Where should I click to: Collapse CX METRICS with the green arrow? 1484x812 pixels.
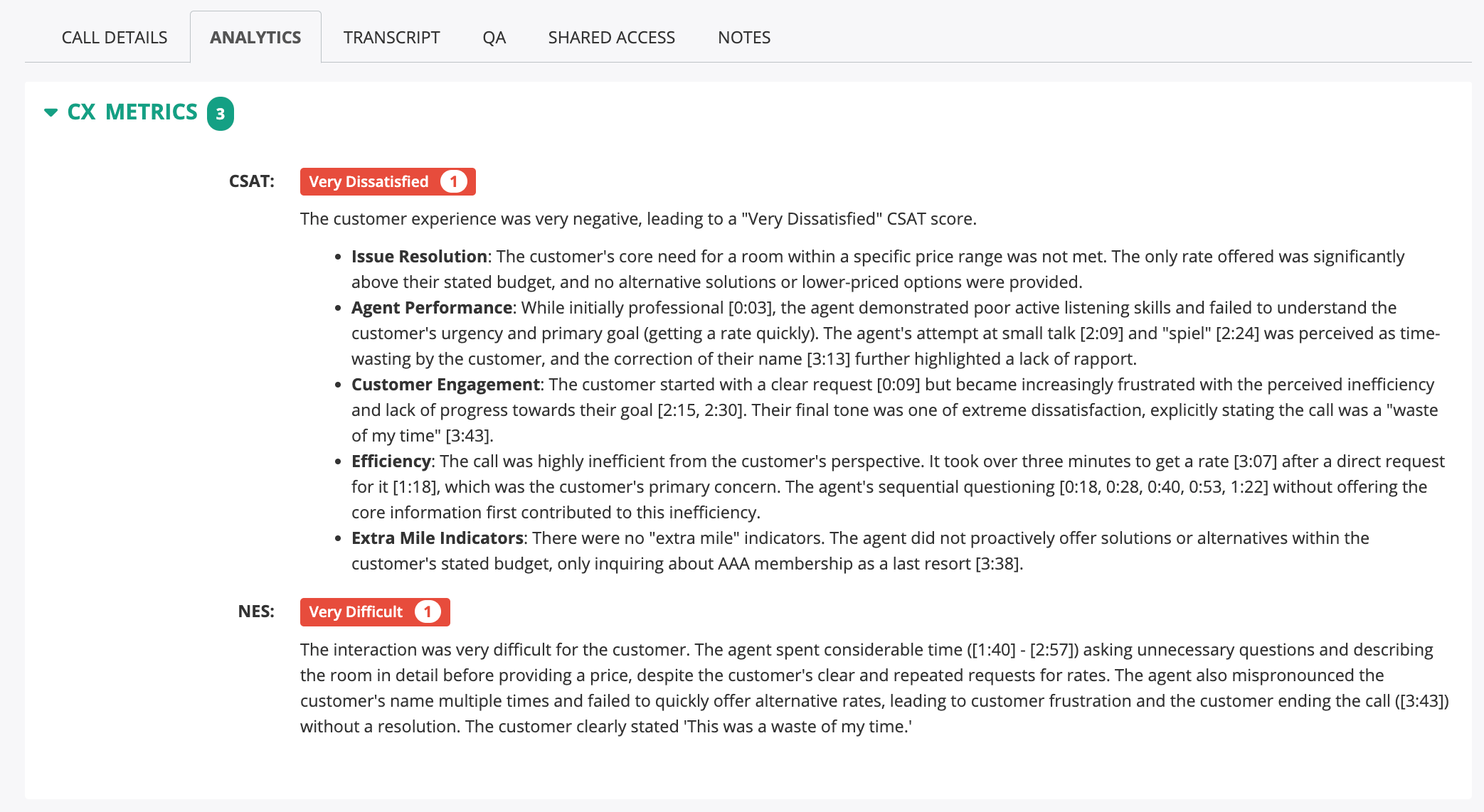(51, 112)
